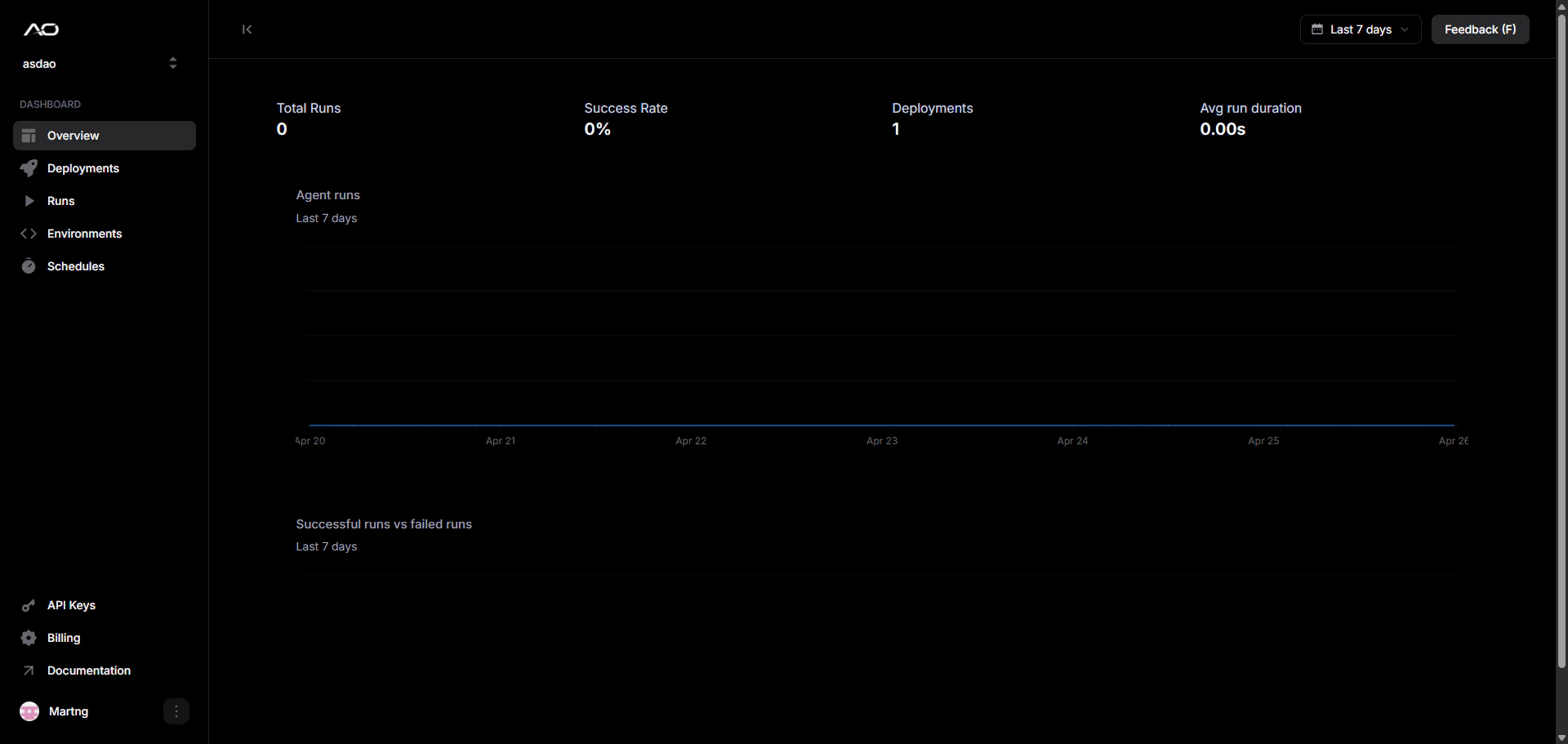Click the DASHBOARD section heading
The height and width of the screenshot is (744, 1568).
(50, 105)
